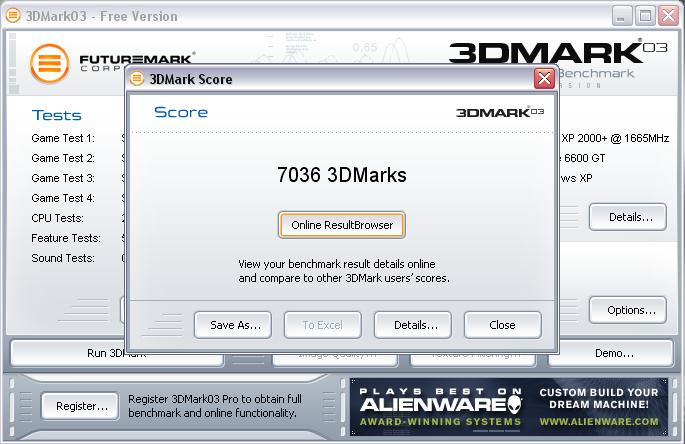The image size is (685, 444).
Task: Click the Feature Tests: label
Action: point(66,238)
